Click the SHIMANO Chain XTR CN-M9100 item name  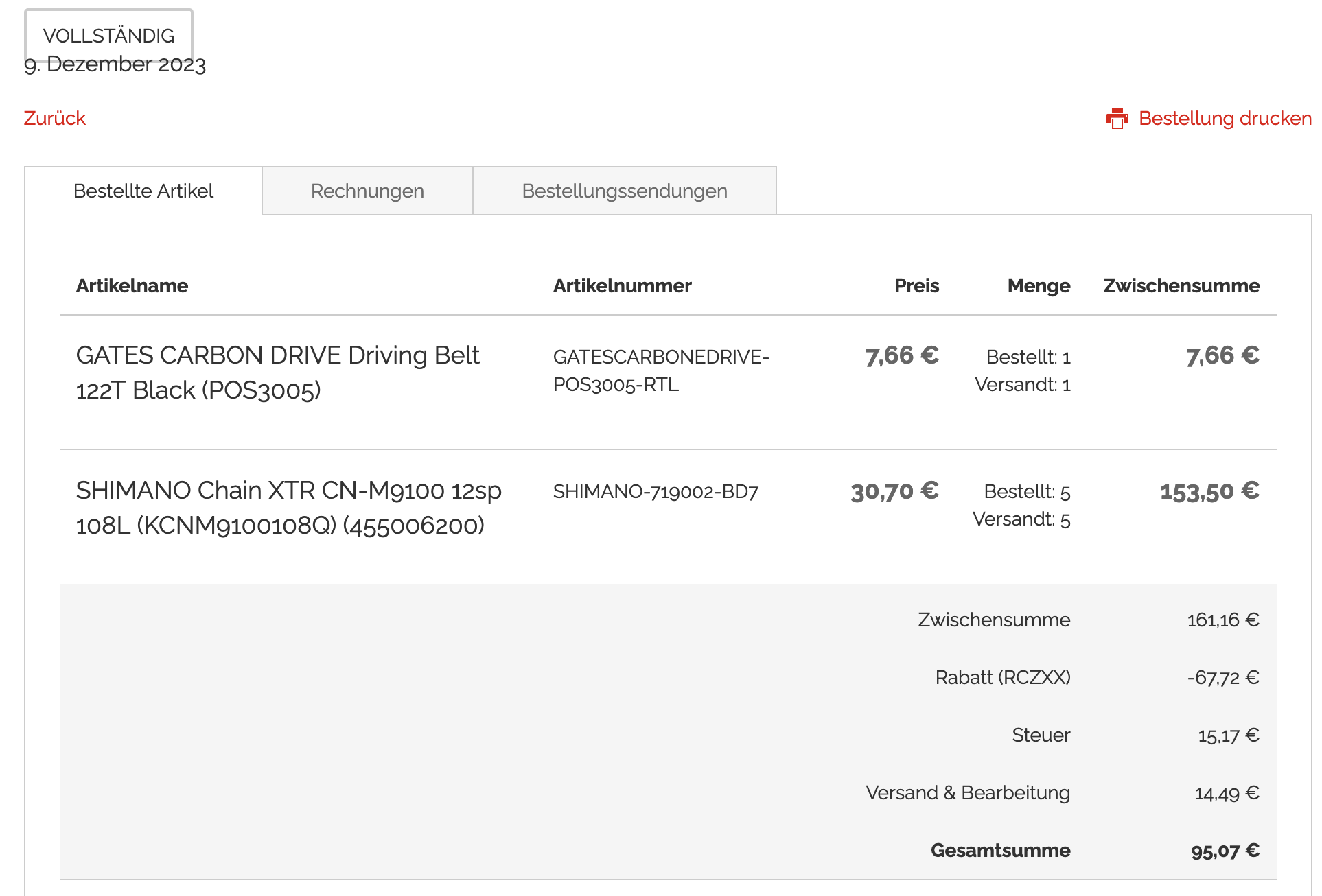[x=288, y=508]
